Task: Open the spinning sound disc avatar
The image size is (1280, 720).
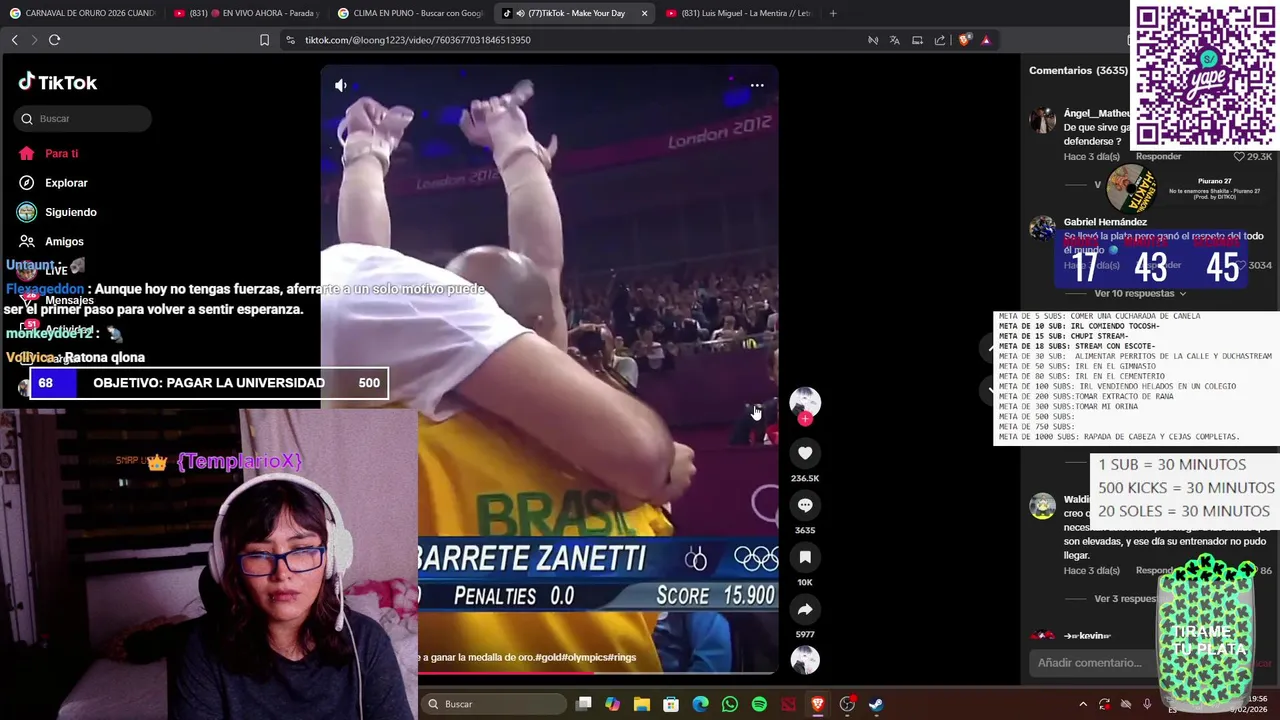Action: pyautogui.click(x=805, y=660)
